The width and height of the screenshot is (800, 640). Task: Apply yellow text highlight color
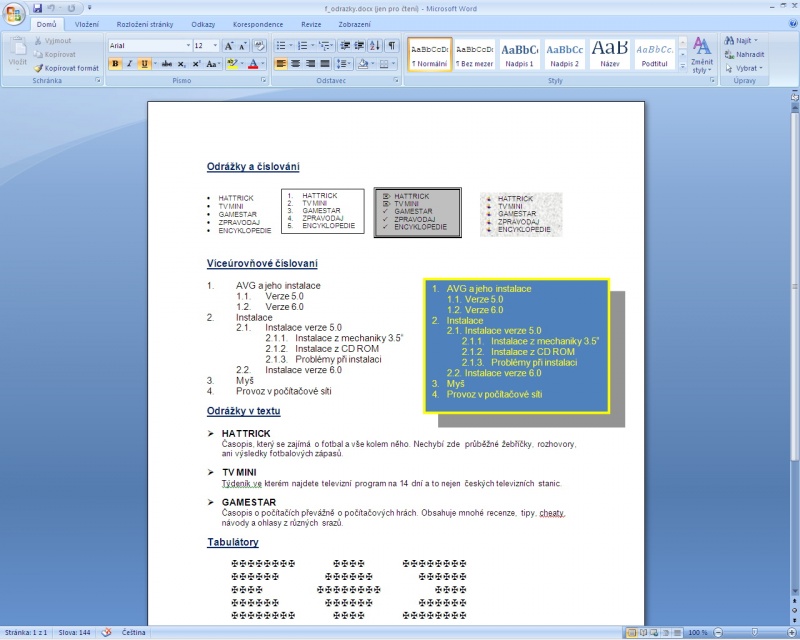pos(232,64)
